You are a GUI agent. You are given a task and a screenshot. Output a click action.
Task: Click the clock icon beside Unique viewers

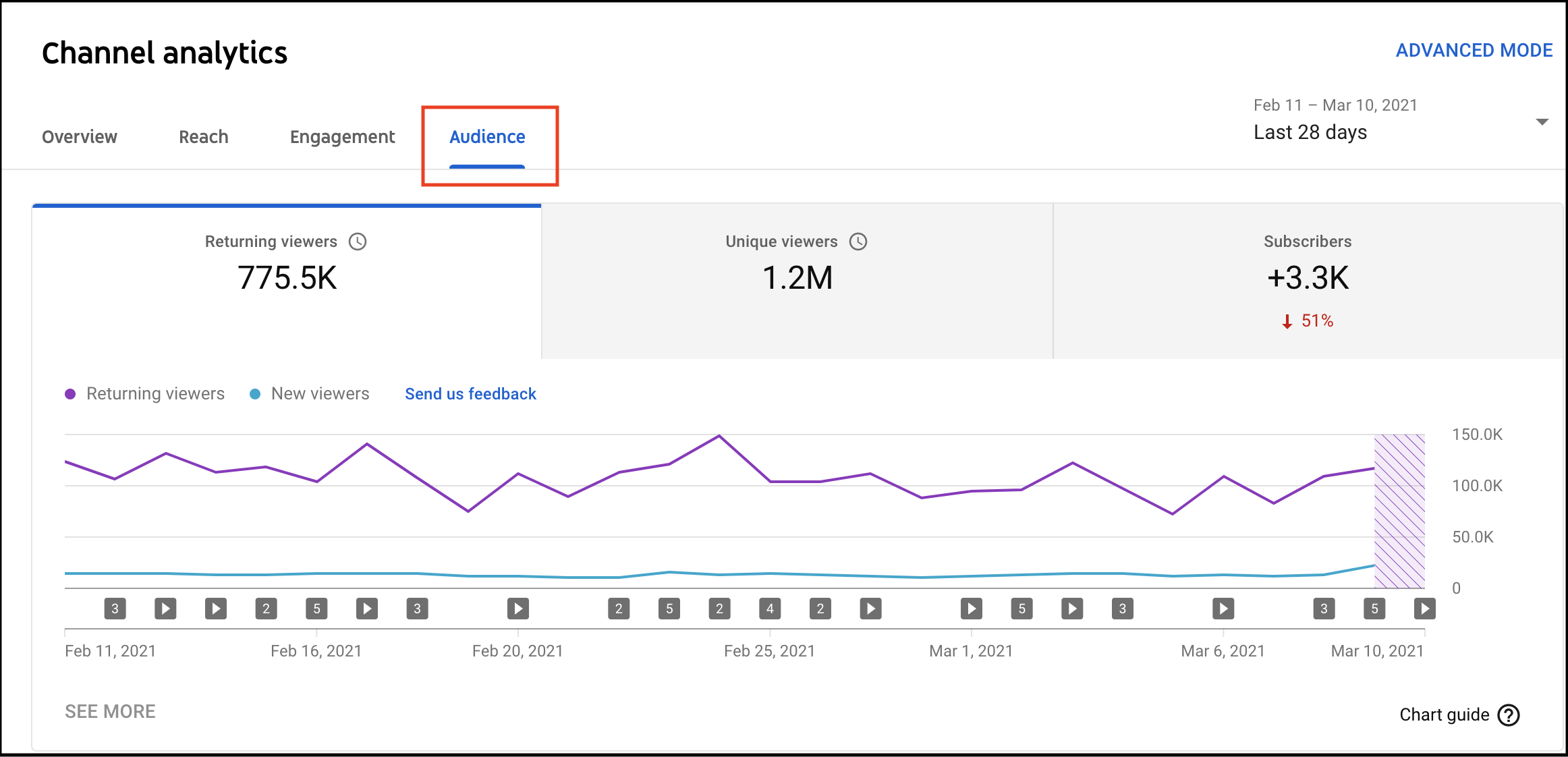858,242
